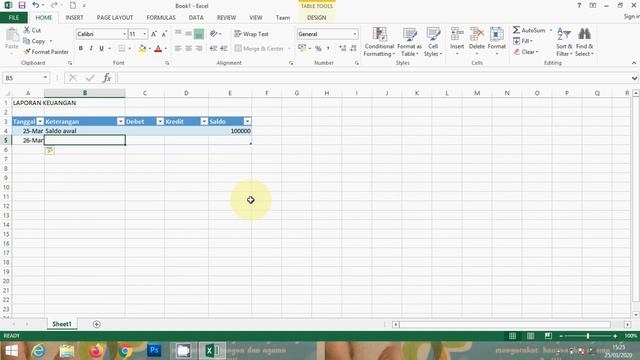Toggle Wrap Text

pyautogui.click(x=251, y=34)
